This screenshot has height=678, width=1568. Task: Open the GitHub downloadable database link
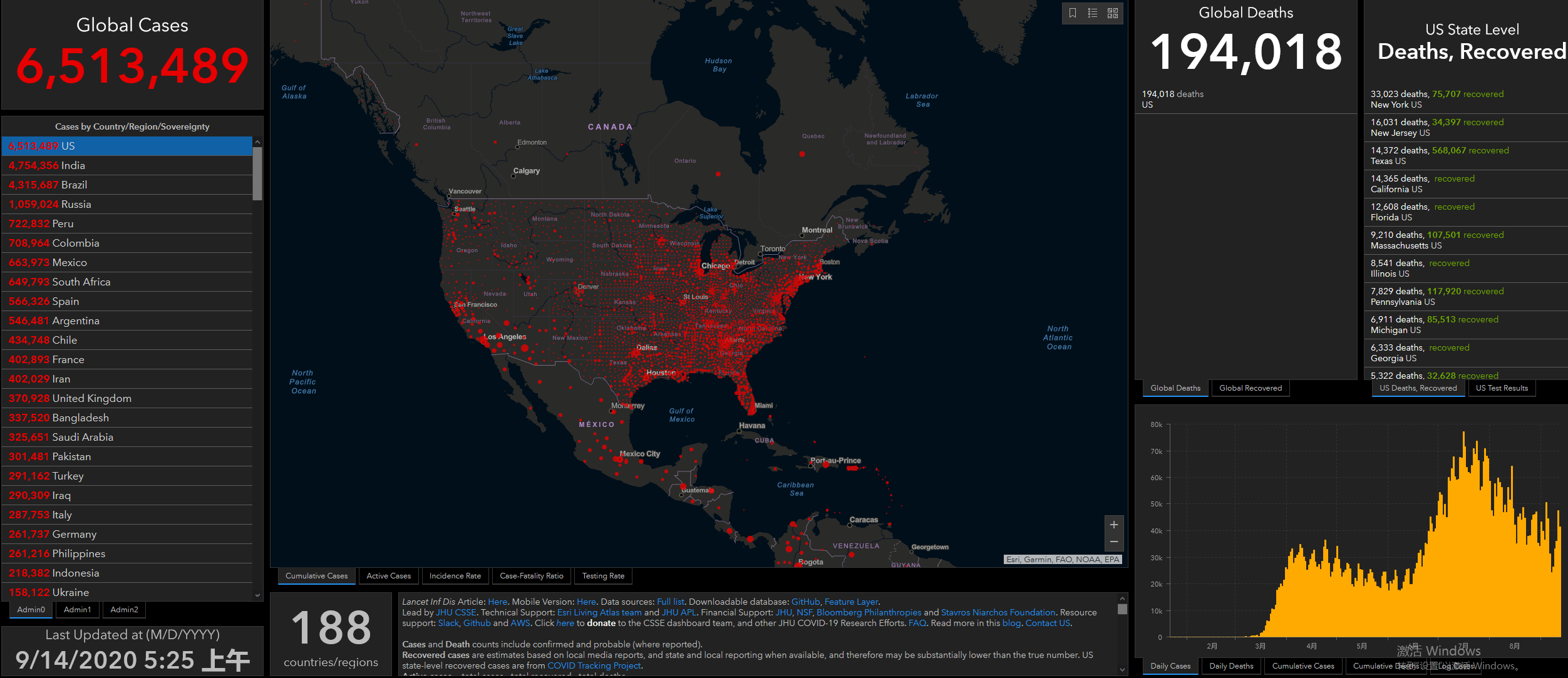(x=805, y=602)
